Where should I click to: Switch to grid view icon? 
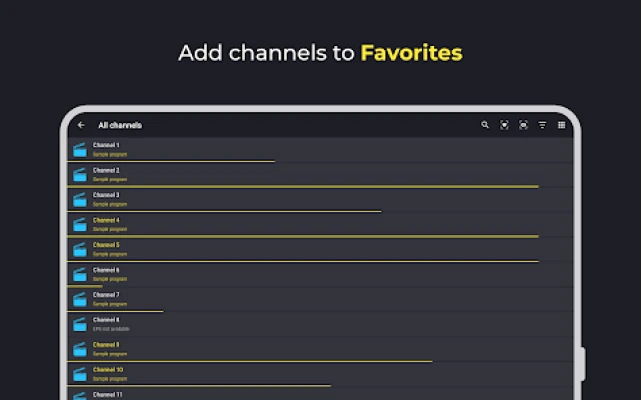(x=561, y=125)
